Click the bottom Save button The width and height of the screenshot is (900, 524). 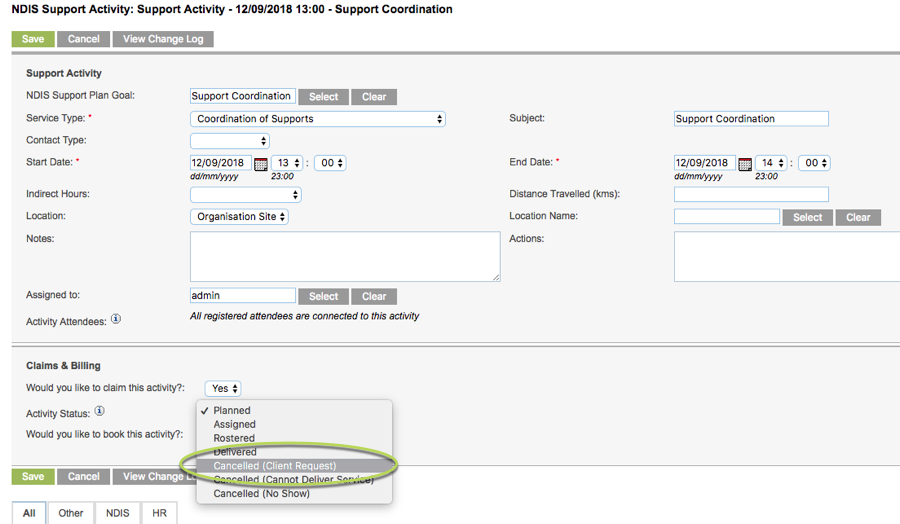click(33, 476)
